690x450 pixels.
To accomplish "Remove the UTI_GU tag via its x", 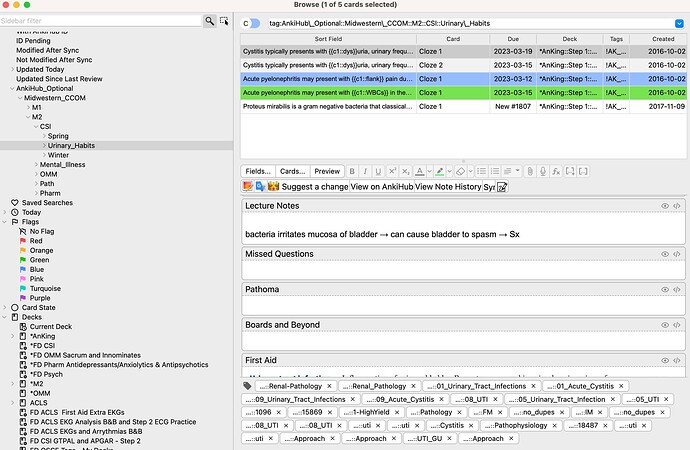I will 449,439.
